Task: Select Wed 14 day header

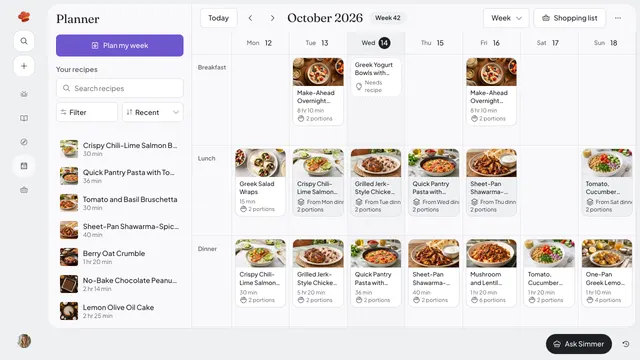Action: (x=376, y=43)
